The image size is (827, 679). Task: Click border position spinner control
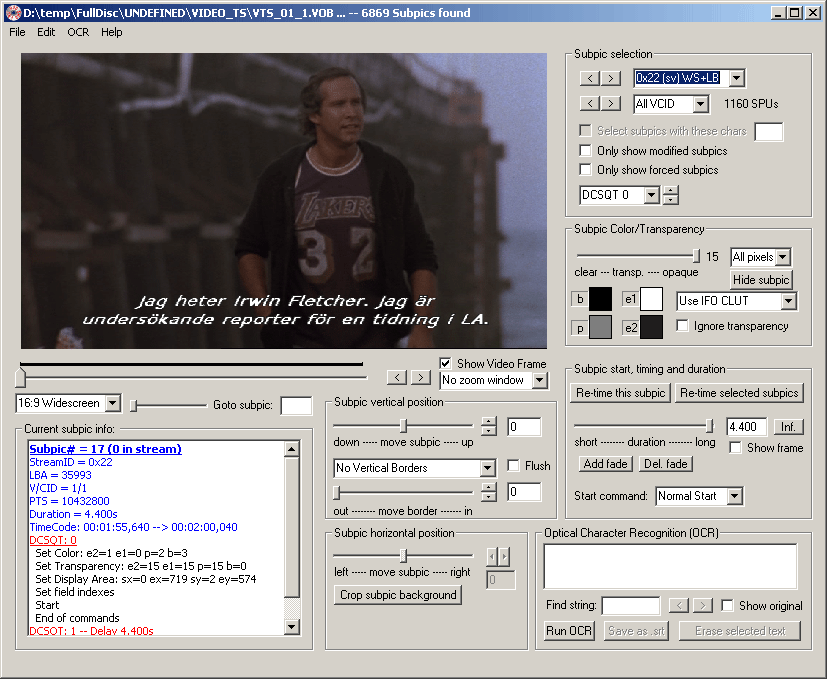pos(489,491)
